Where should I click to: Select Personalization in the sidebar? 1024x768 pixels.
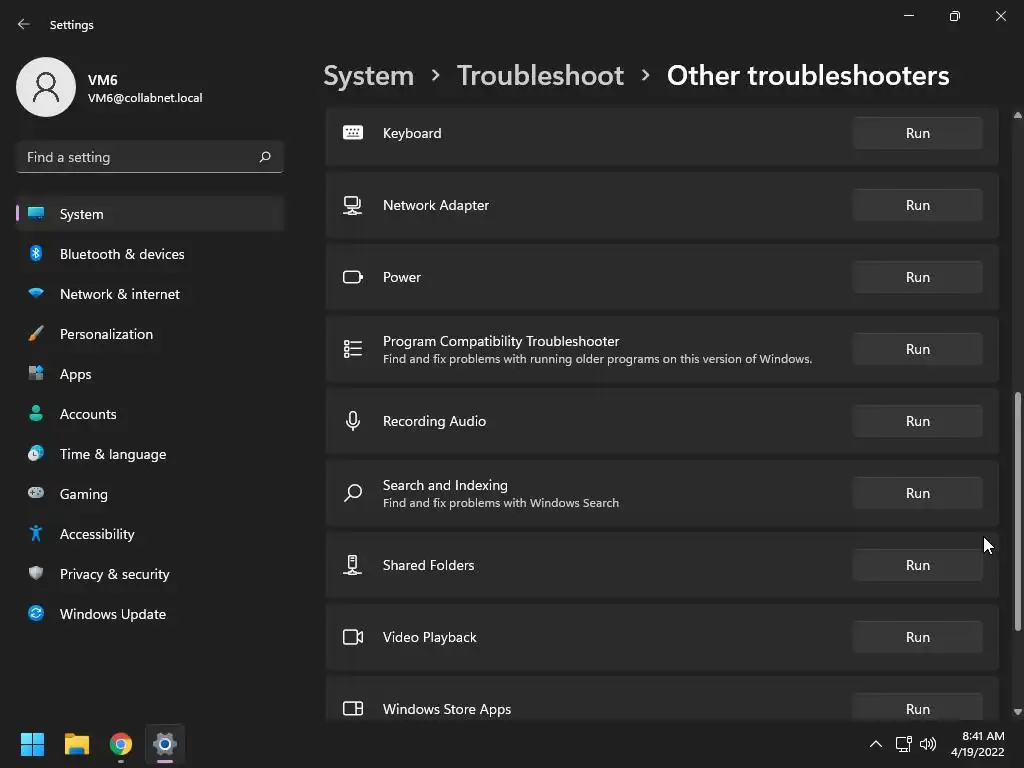(x=106, y=334)
